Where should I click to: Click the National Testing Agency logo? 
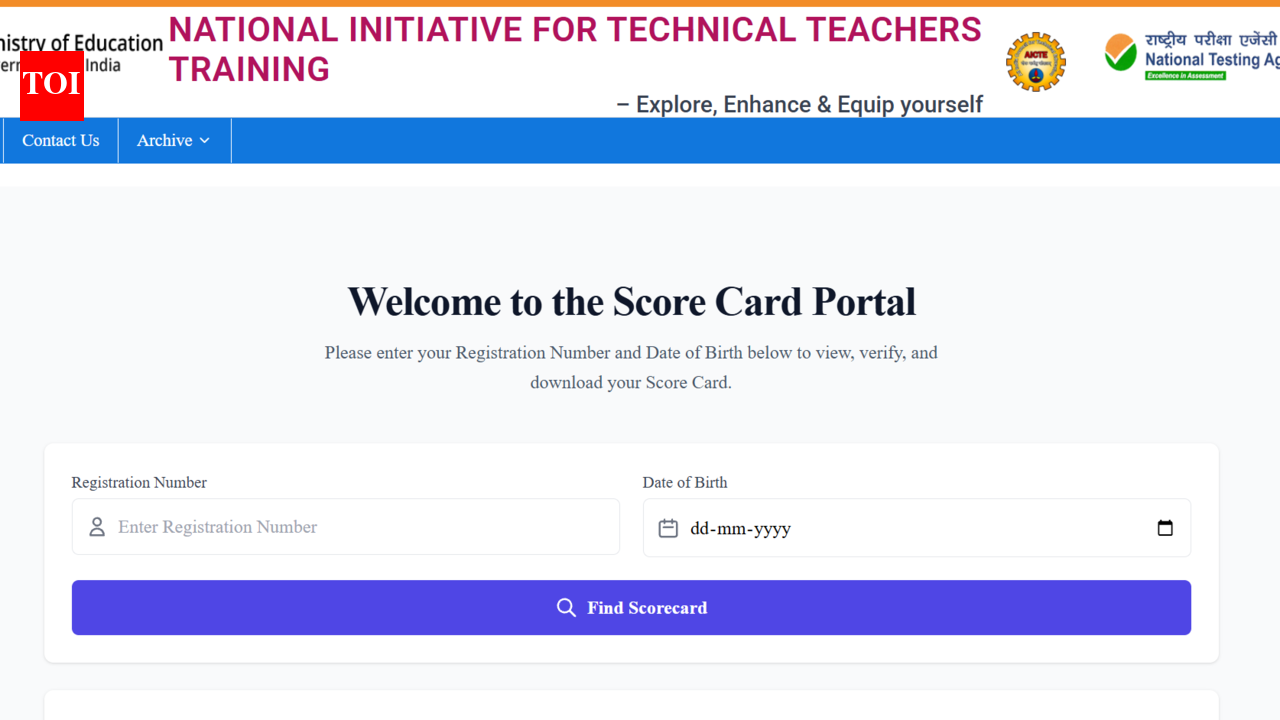click(x=1192, y=56)
